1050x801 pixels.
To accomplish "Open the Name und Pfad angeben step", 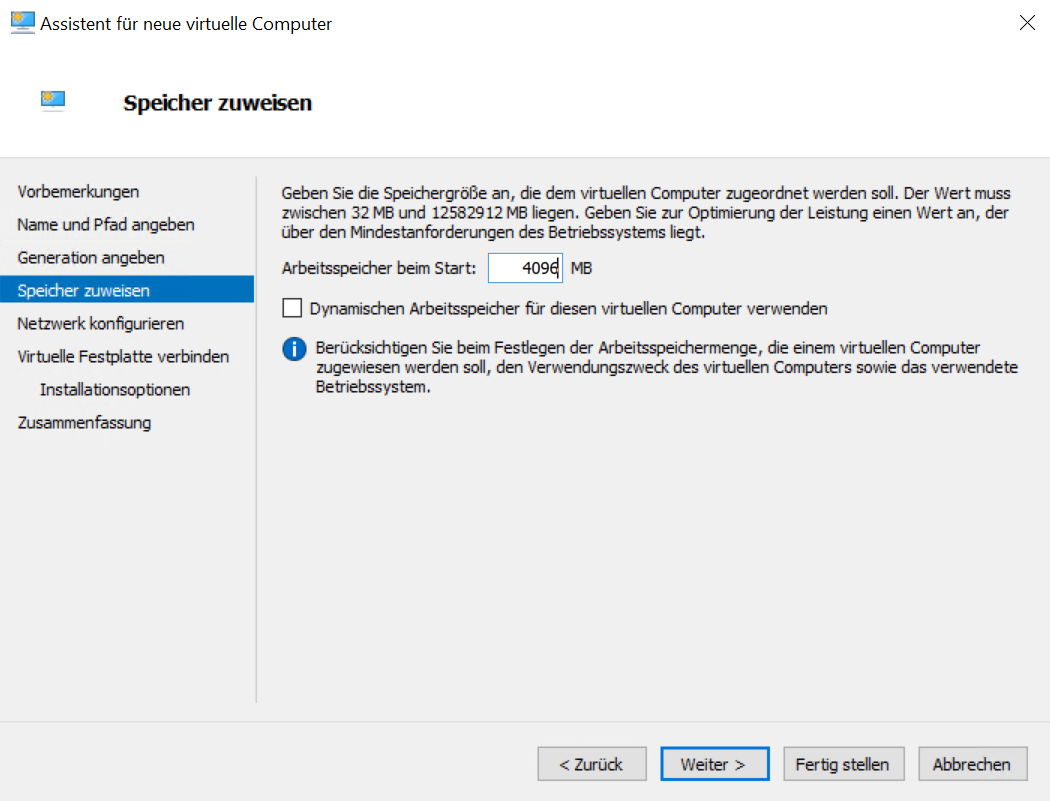I will coord(106,225).
